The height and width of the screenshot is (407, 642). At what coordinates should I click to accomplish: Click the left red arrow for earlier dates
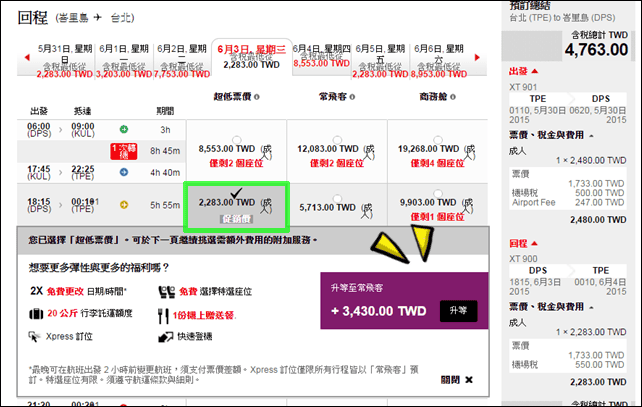[x=27, y=57]
